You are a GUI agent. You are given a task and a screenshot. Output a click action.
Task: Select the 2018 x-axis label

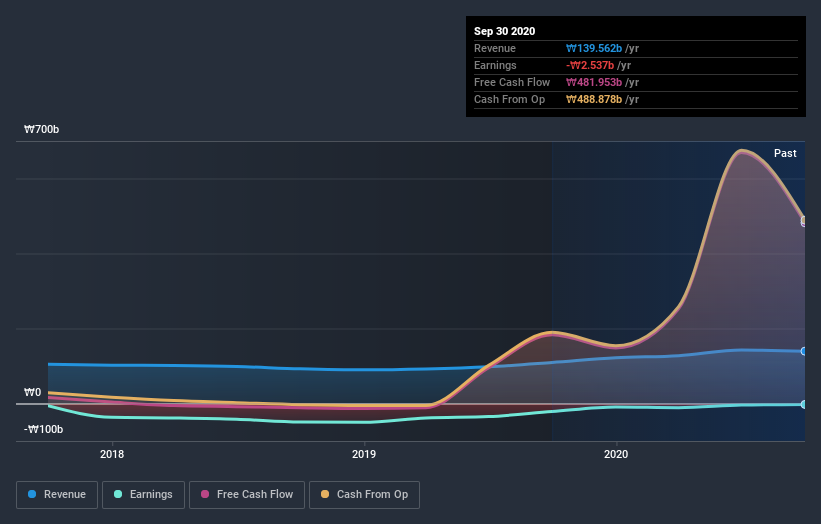pos(112,454)
